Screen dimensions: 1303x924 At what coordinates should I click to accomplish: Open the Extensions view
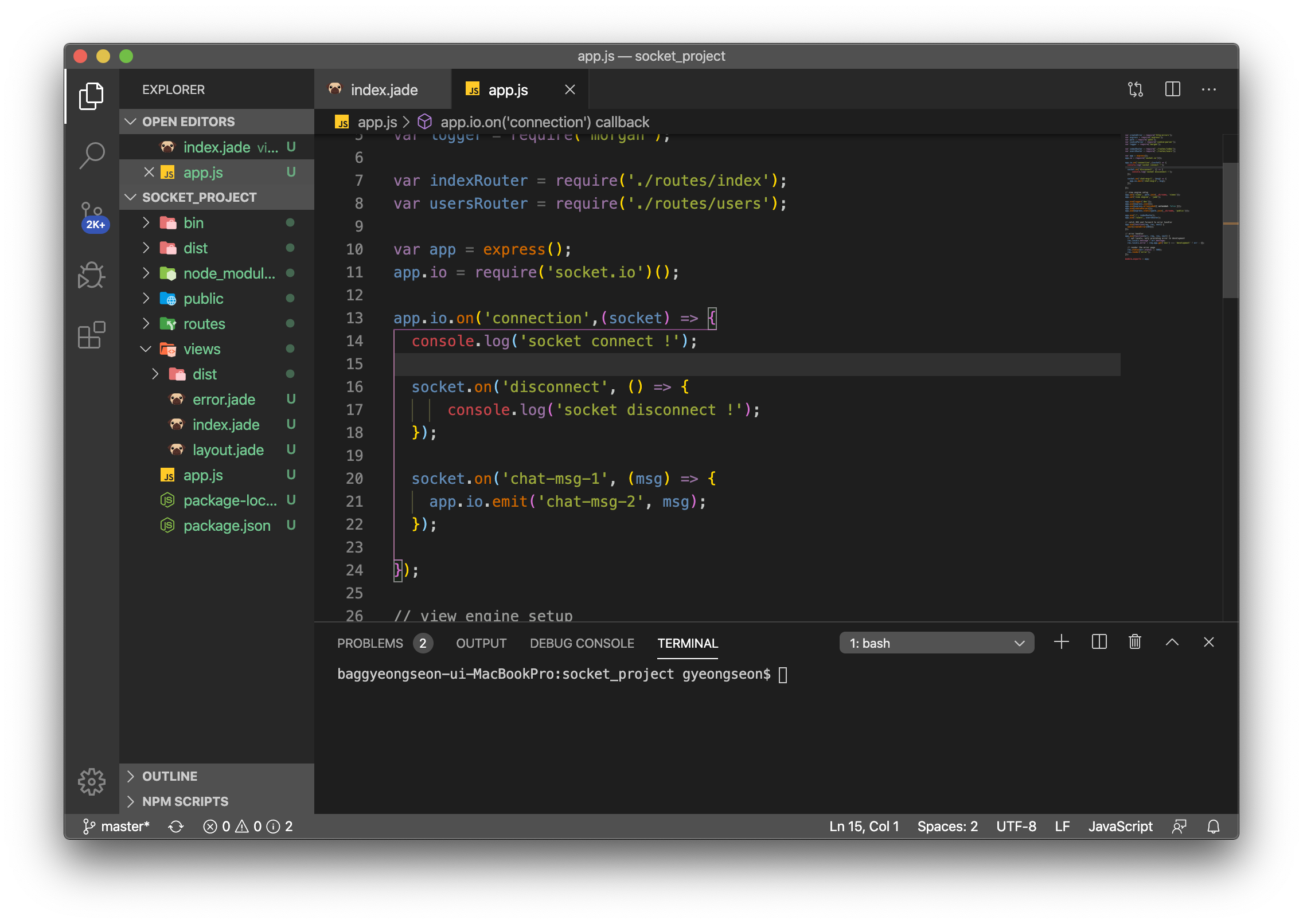tap(92, 335)
